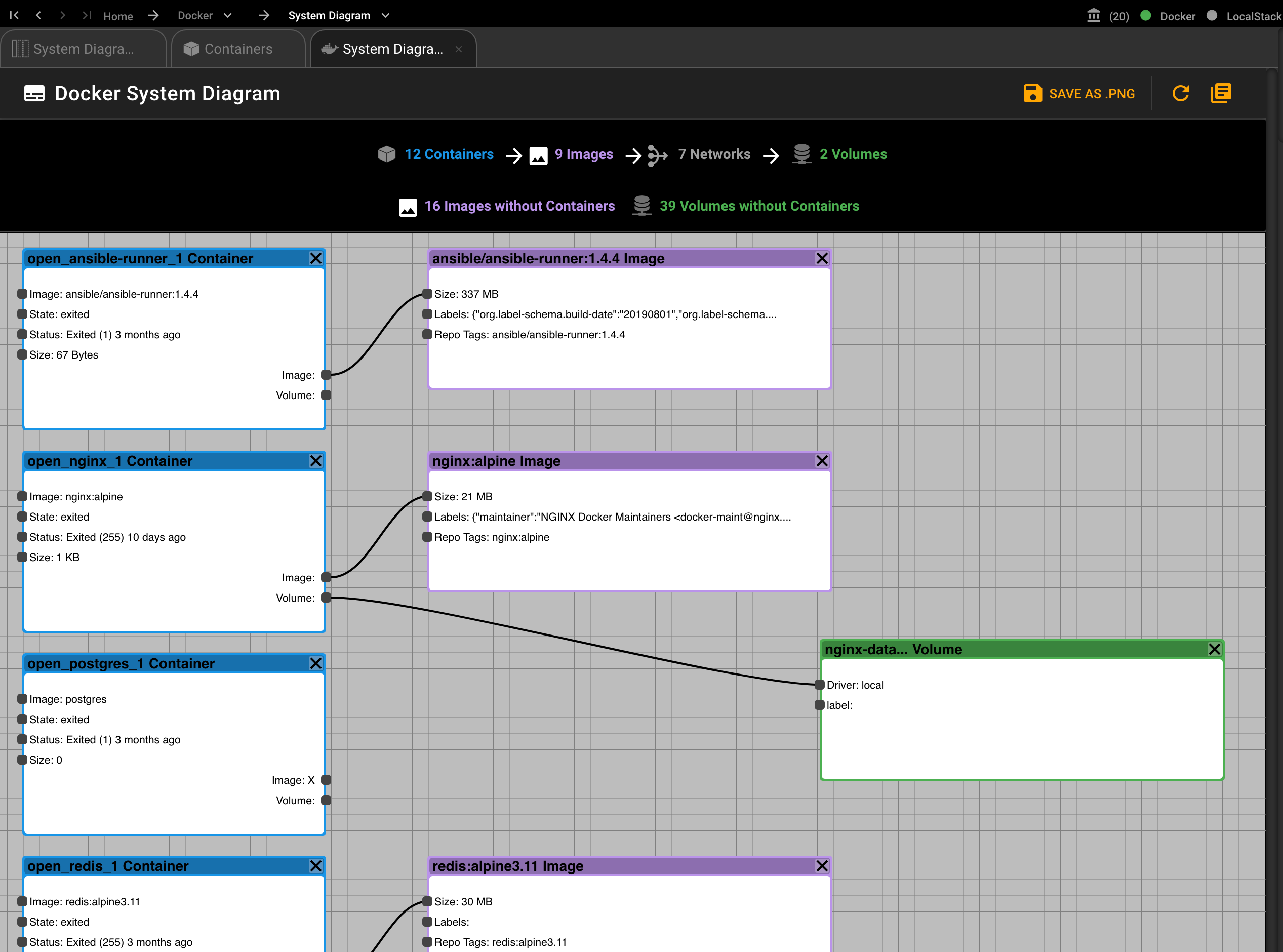Click the containers cube icon
This screenshot has height=952, width=1283.
click(x=386, y=154)
